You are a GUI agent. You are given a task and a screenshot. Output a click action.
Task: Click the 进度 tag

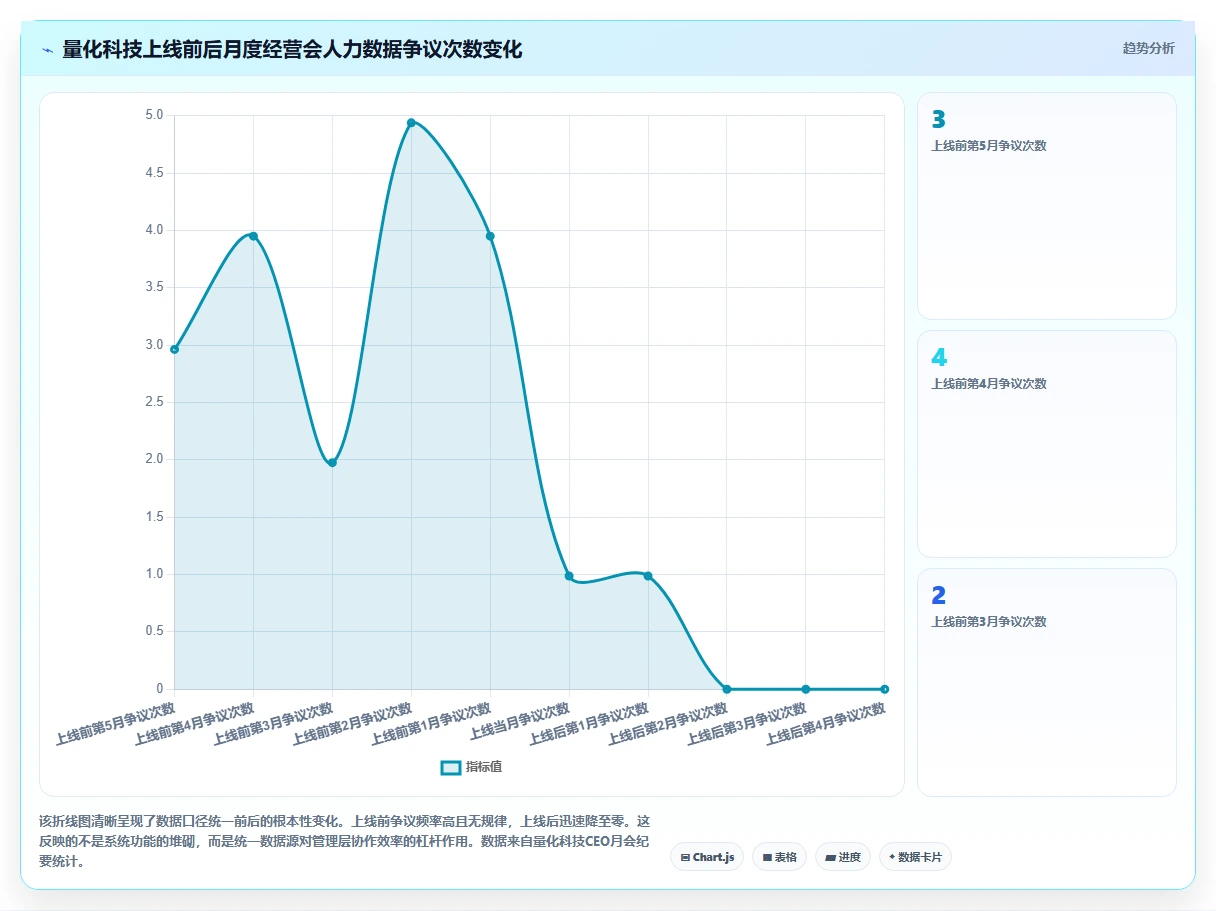[x=843, y=857]
